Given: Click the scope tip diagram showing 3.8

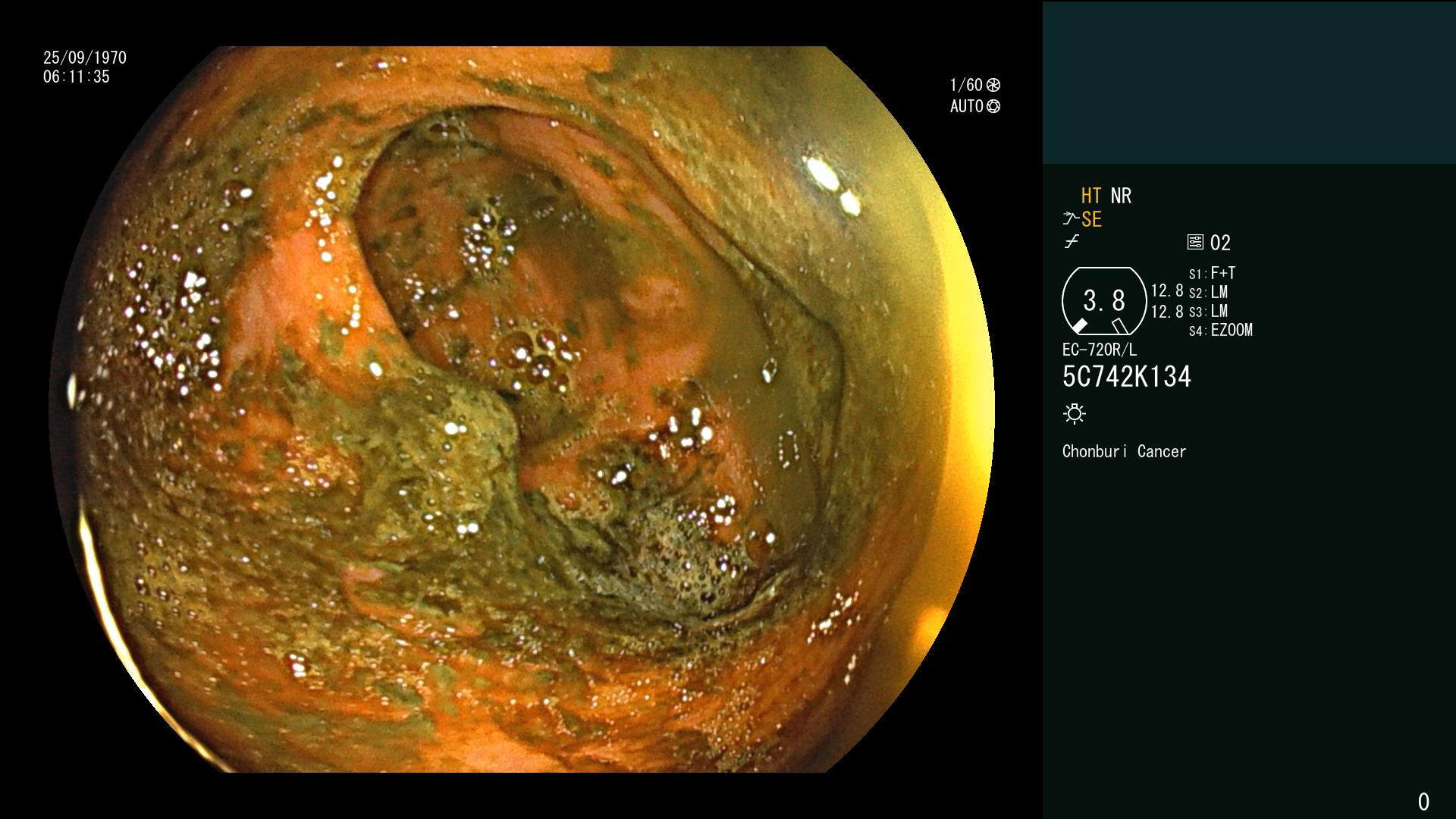Looking at the screenshot, I should pyautogui.click(x=1104, y=300).
